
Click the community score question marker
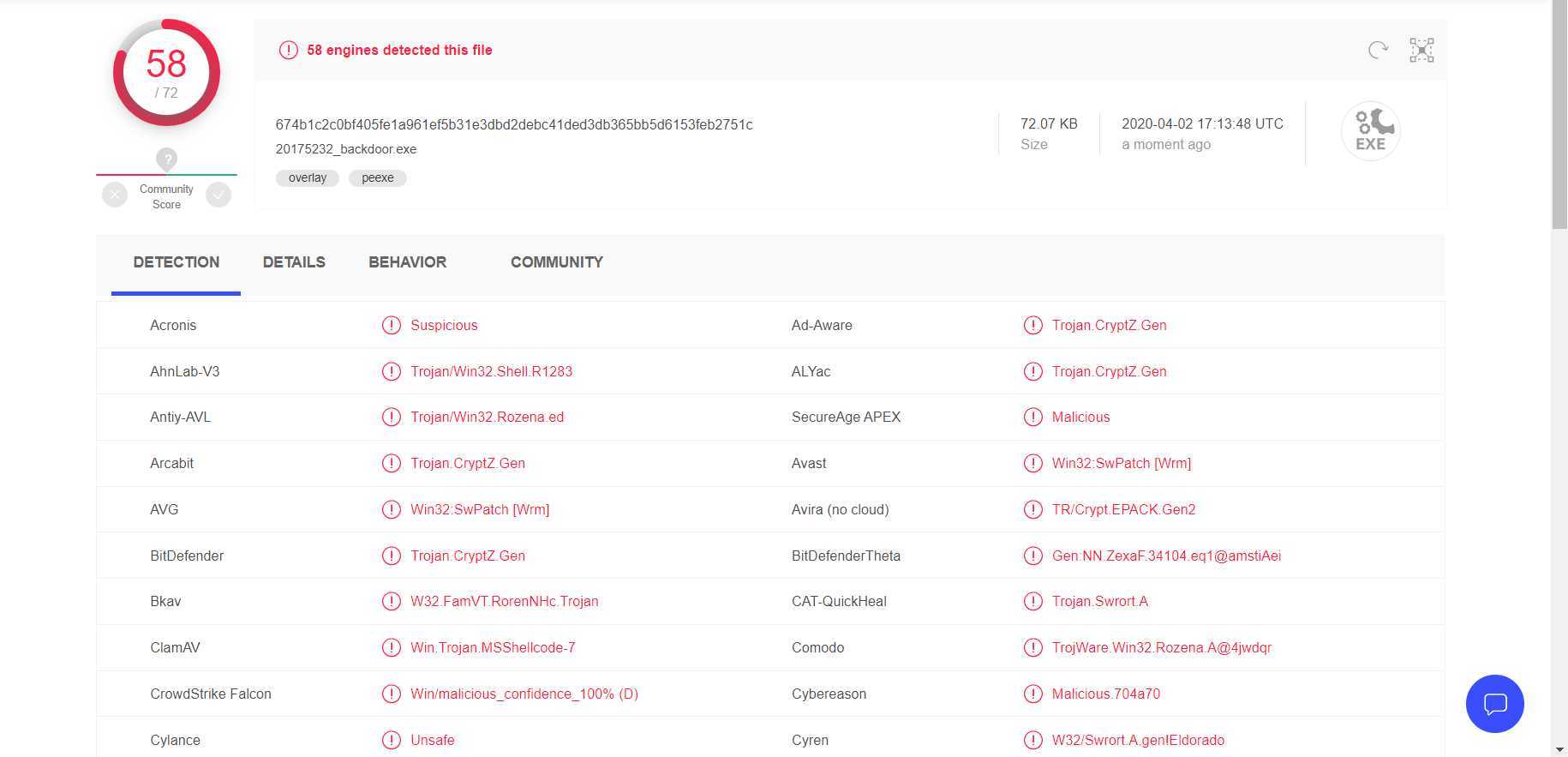(x=166, y=159)
